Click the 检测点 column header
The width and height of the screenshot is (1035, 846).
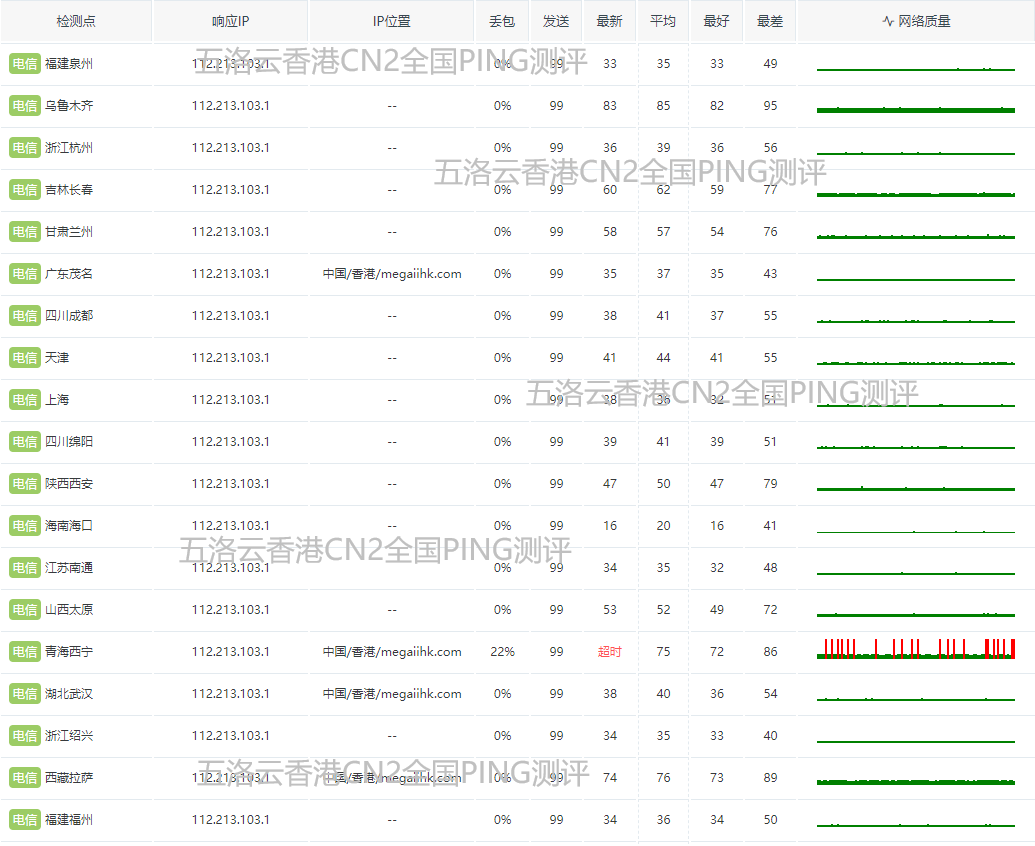coord(76,21)
